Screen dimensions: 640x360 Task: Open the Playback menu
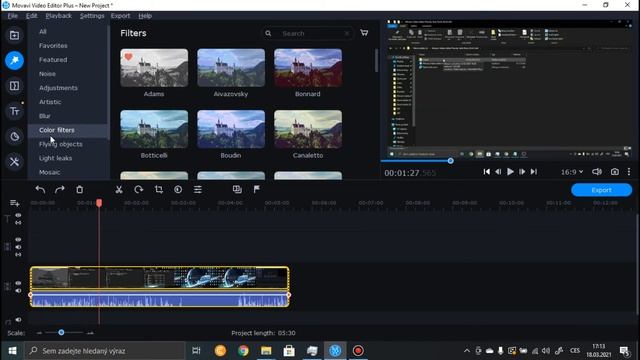pyautogui.click(x=58, y=16)
